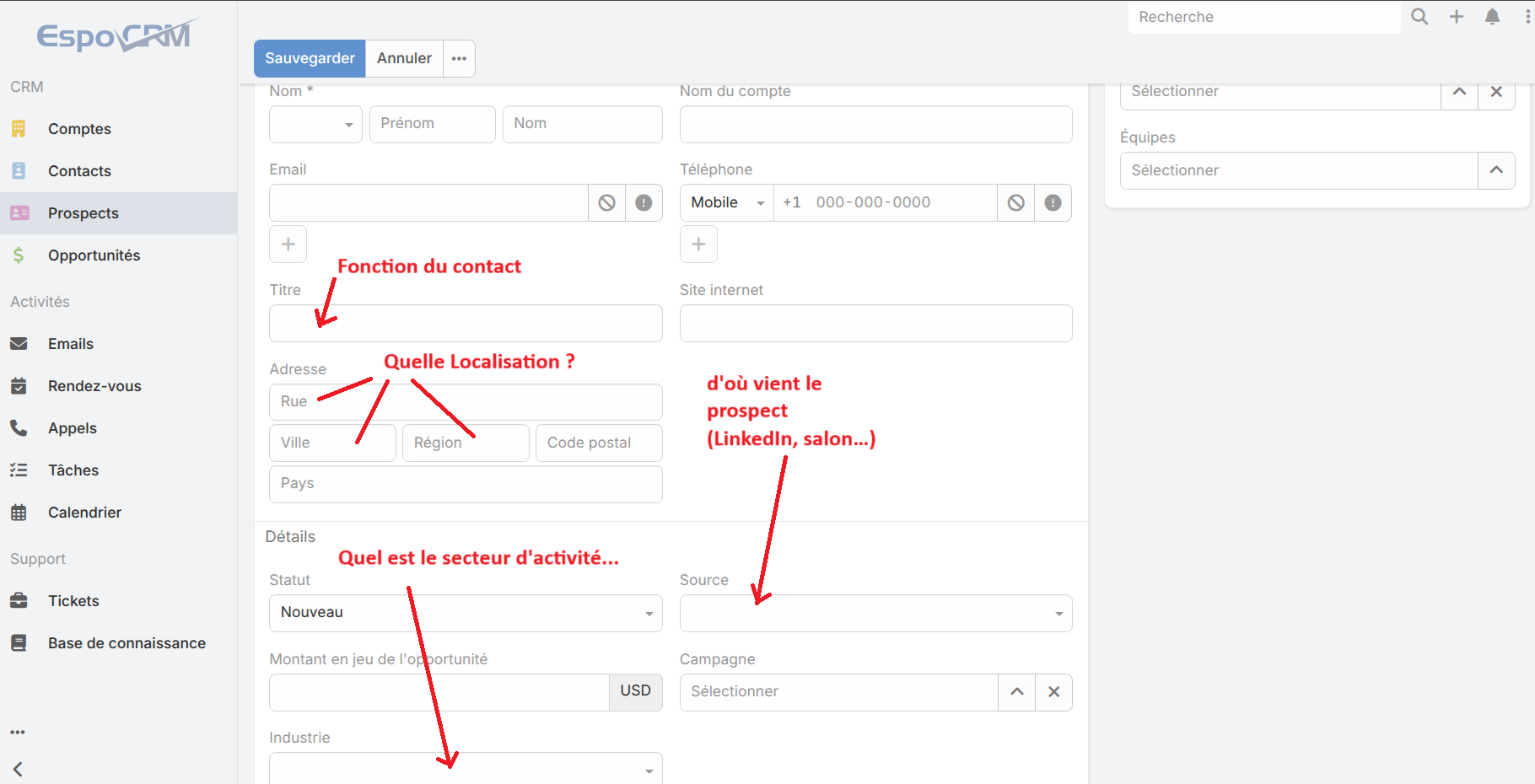Viewport: 1535px width, 784px height.
Task: Open the Statut dropdown showing Nouveau
Action: pos(465,613)
